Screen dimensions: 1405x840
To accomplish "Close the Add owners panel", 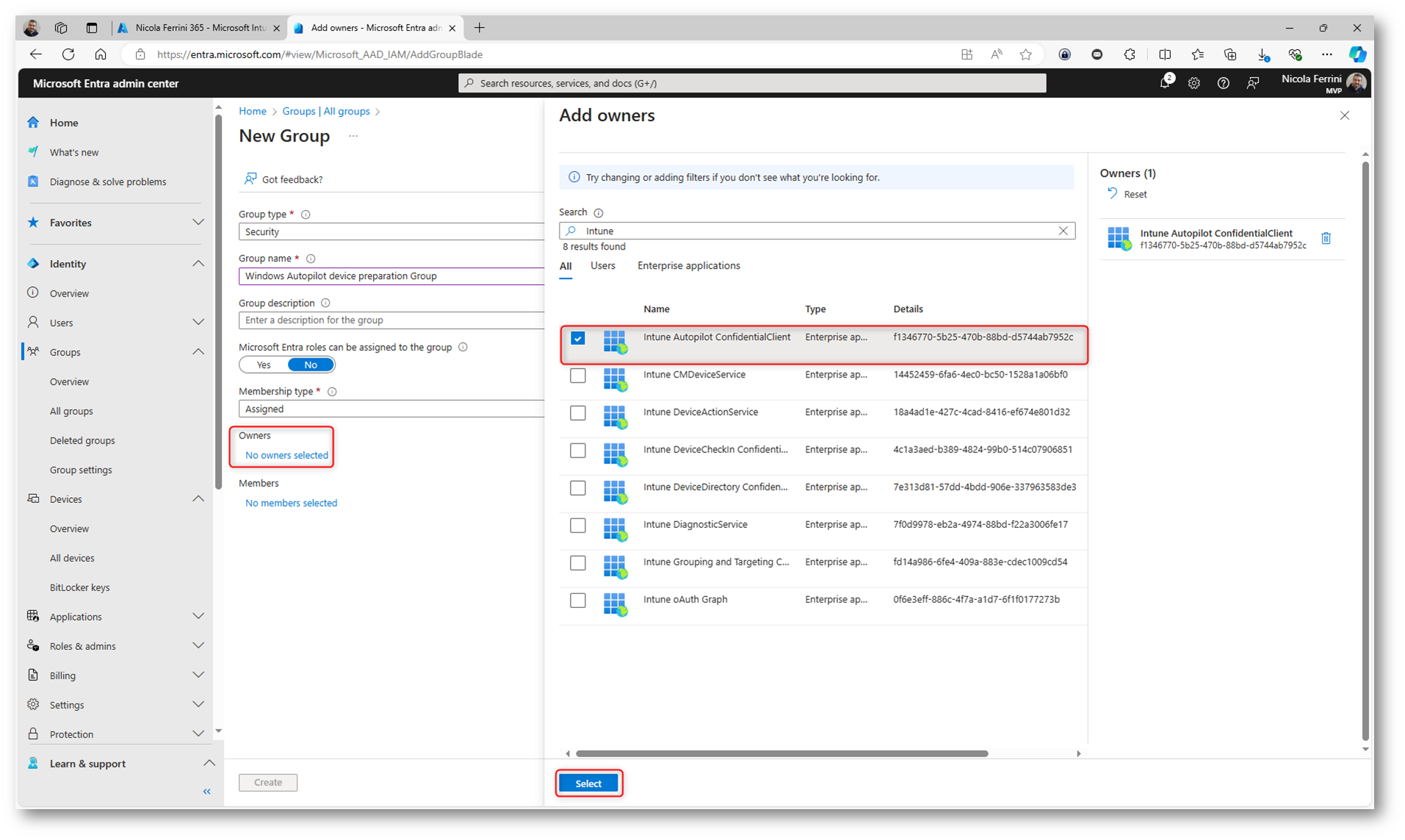I will coord(1344,116).
